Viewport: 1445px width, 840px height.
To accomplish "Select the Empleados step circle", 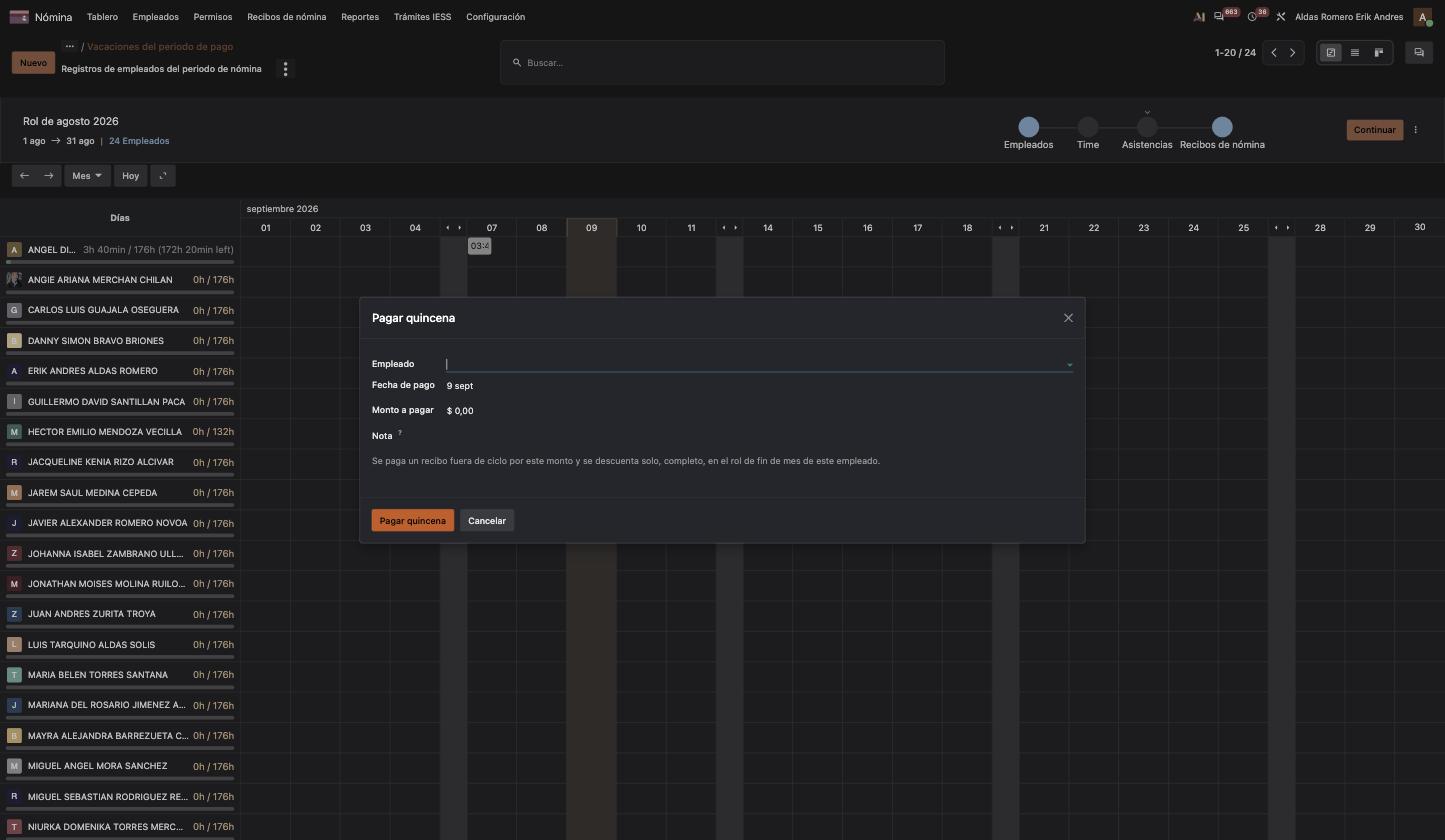I will (x=1028, y=127).
